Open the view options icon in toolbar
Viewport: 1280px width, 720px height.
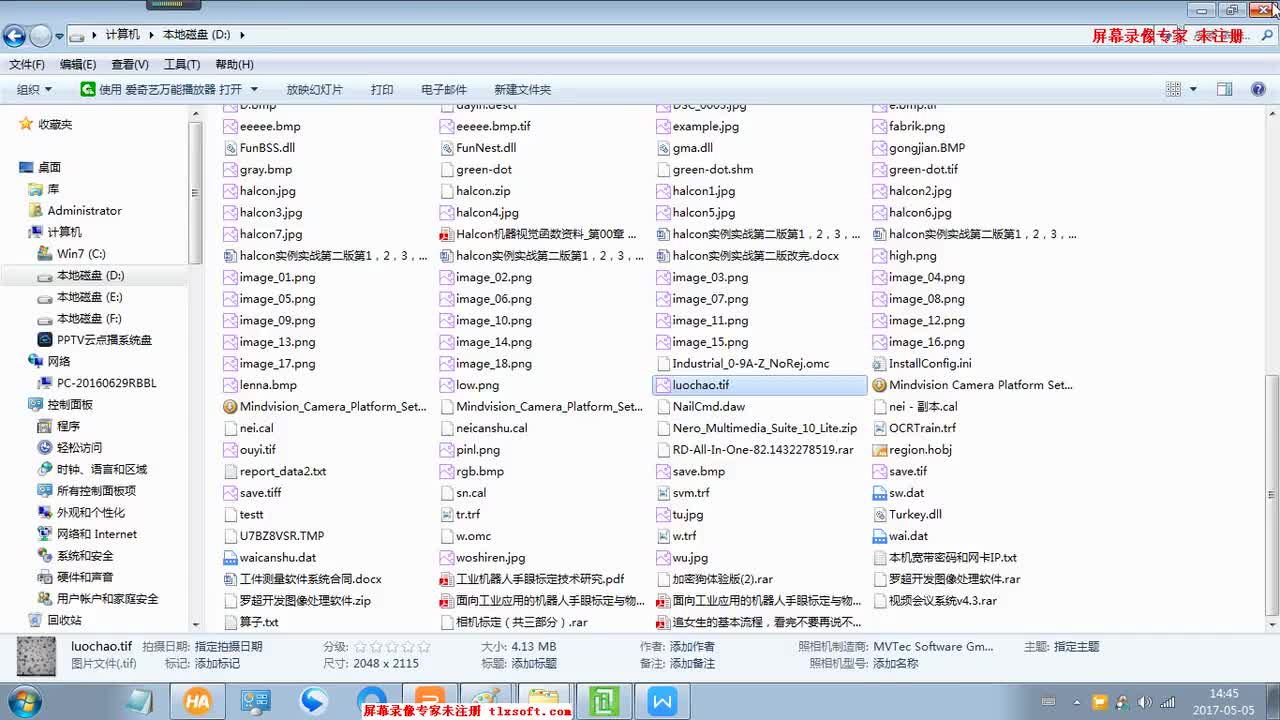[x=1174, y=89]
